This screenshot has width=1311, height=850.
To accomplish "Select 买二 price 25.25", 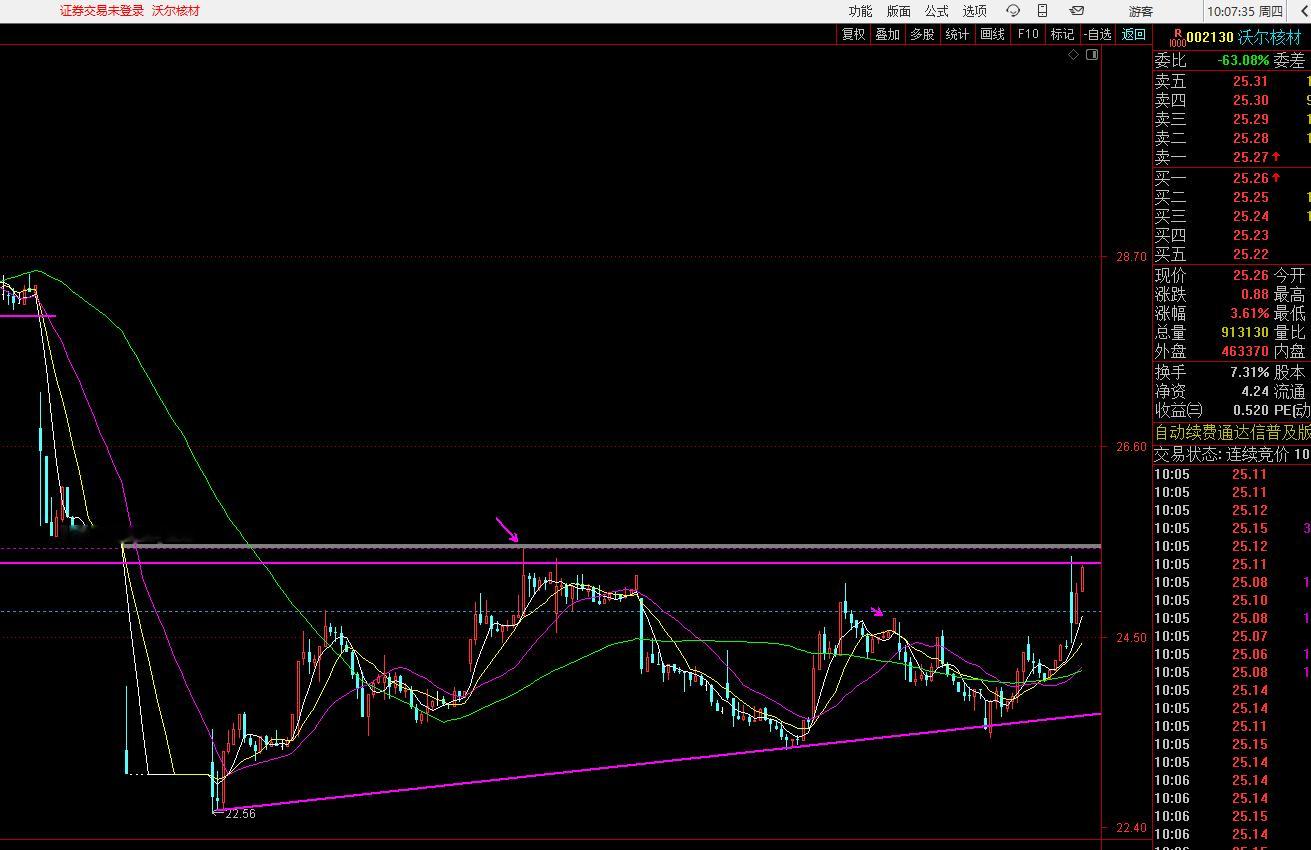I will (x=1250, y=197).
